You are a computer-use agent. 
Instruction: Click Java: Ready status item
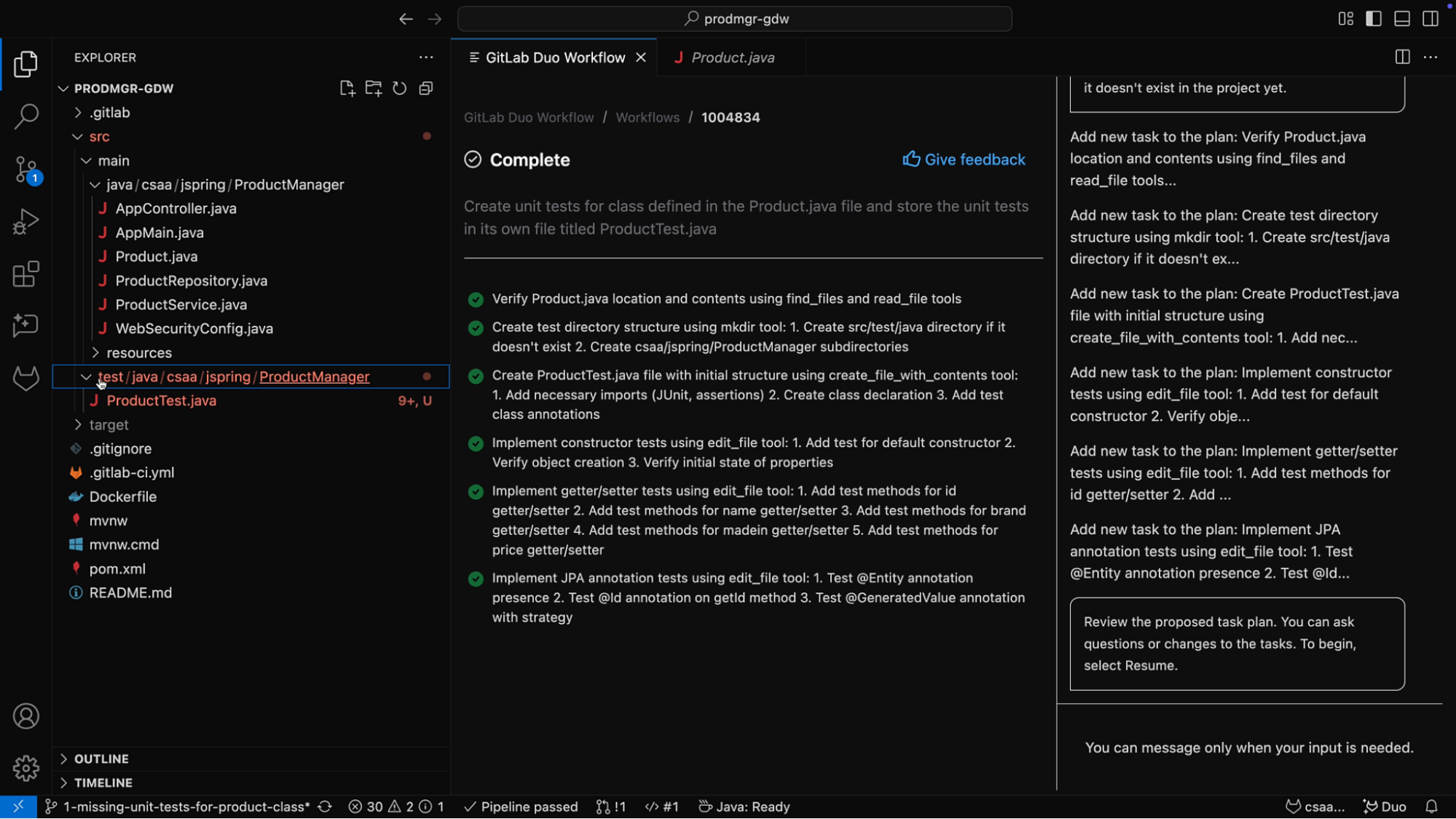click(x=744, y=807)
